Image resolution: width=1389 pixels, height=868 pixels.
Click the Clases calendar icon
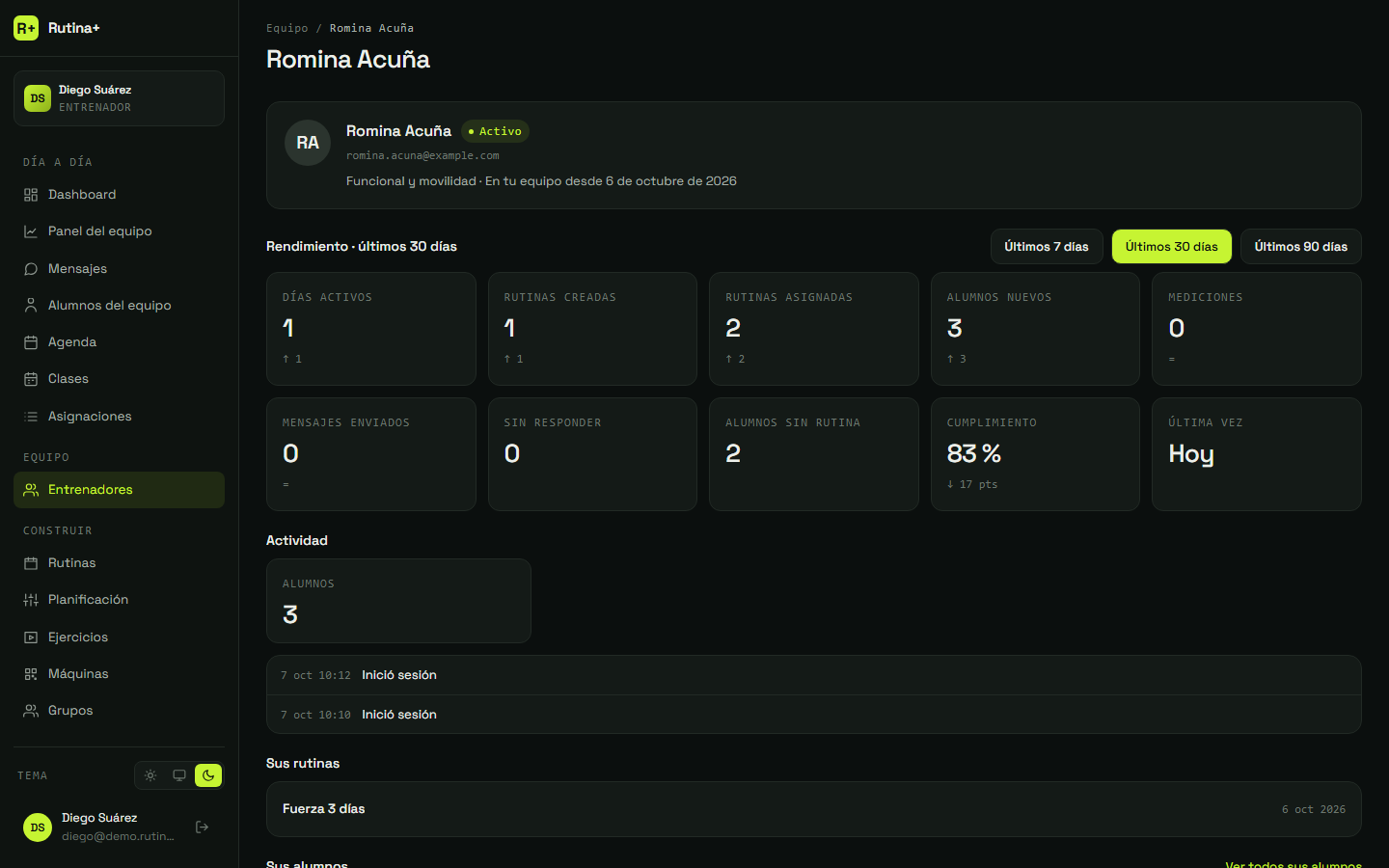click(31, 379)
